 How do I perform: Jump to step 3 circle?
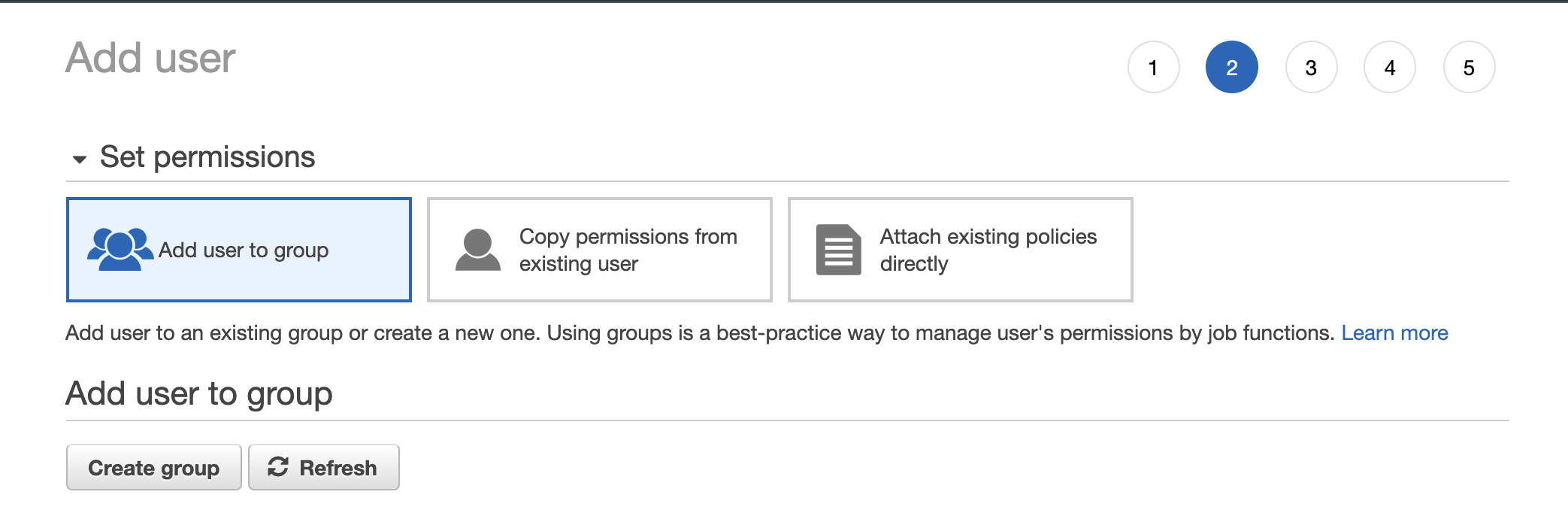(x=1311, y=68)
